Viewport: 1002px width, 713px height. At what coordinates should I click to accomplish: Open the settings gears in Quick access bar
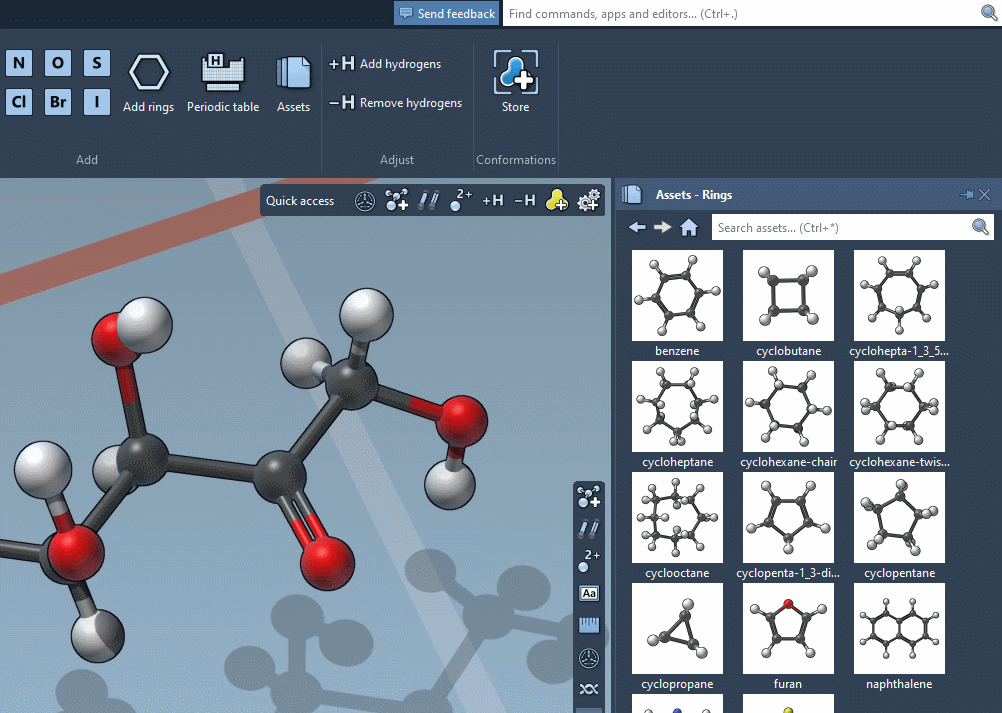588,200
